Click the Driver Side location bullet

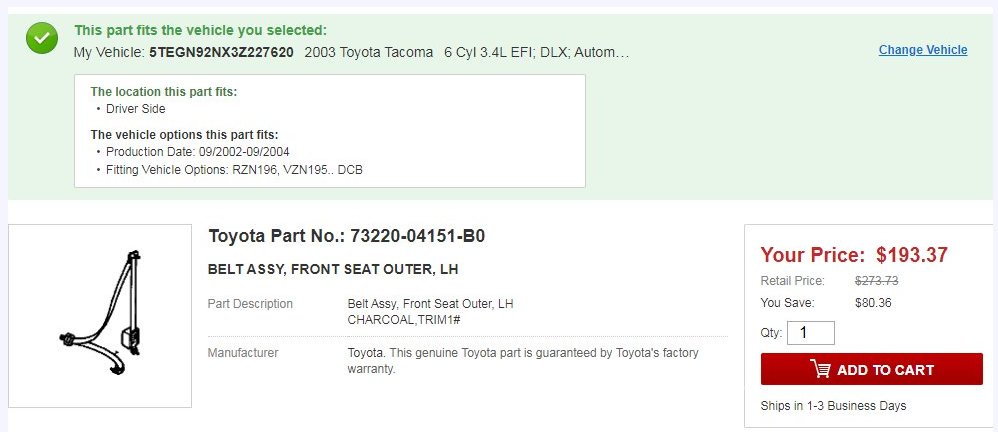pos(136,109)
